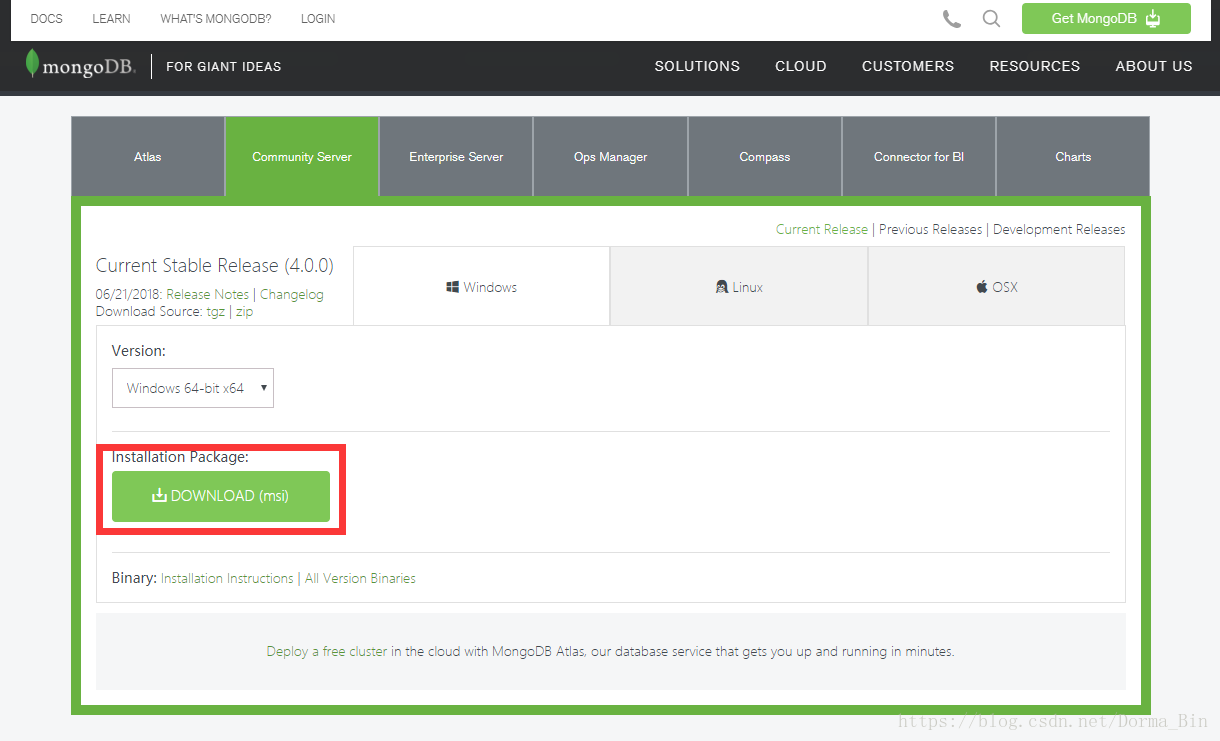Open search using the magnifier icon

pyautogui.click(x=991, y=18)
